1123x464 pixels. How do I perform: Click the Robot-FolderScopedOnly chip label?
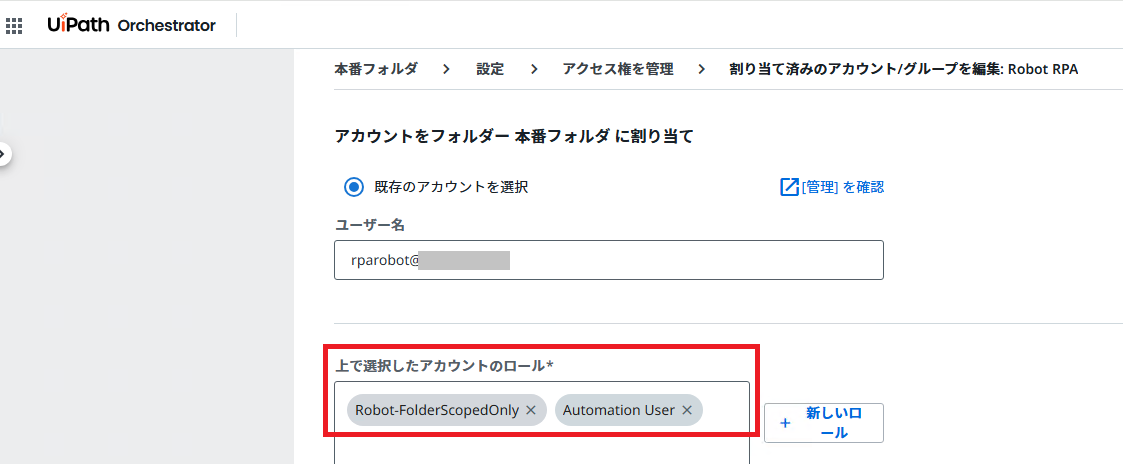coord(436,410)
